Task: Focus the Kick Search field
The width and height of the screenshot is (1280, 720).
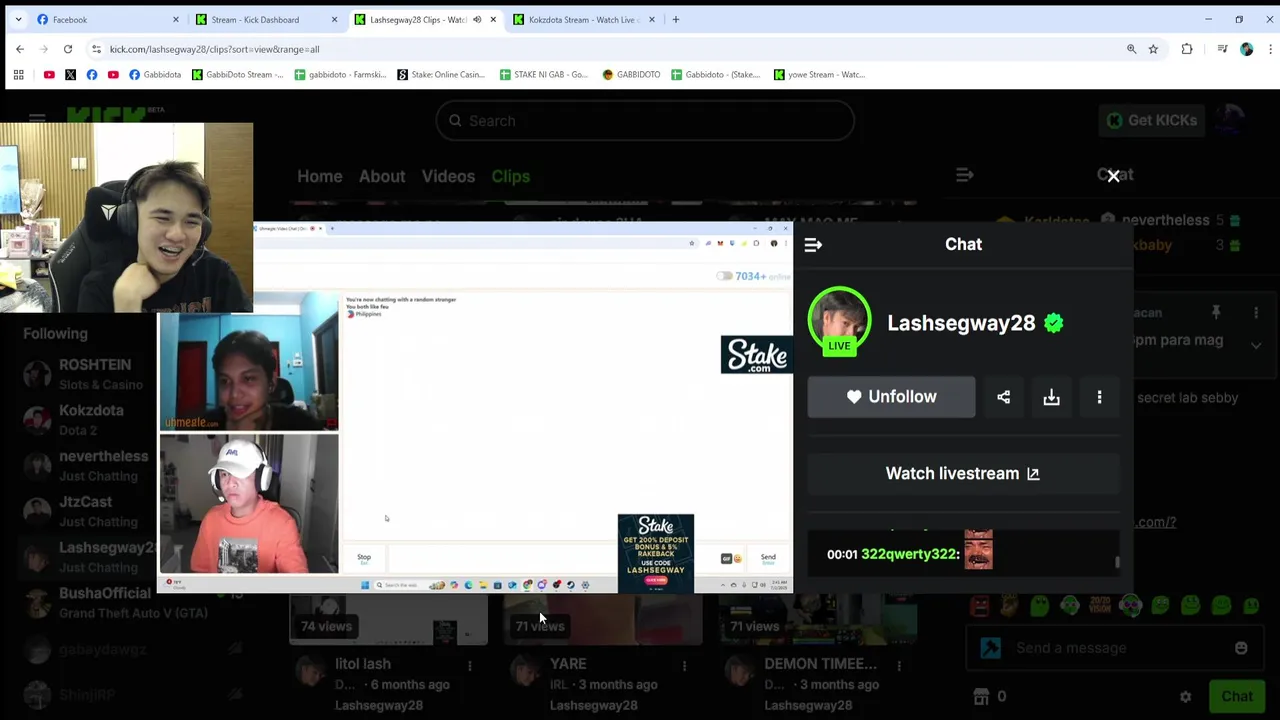Action: [x=645, y=121]
